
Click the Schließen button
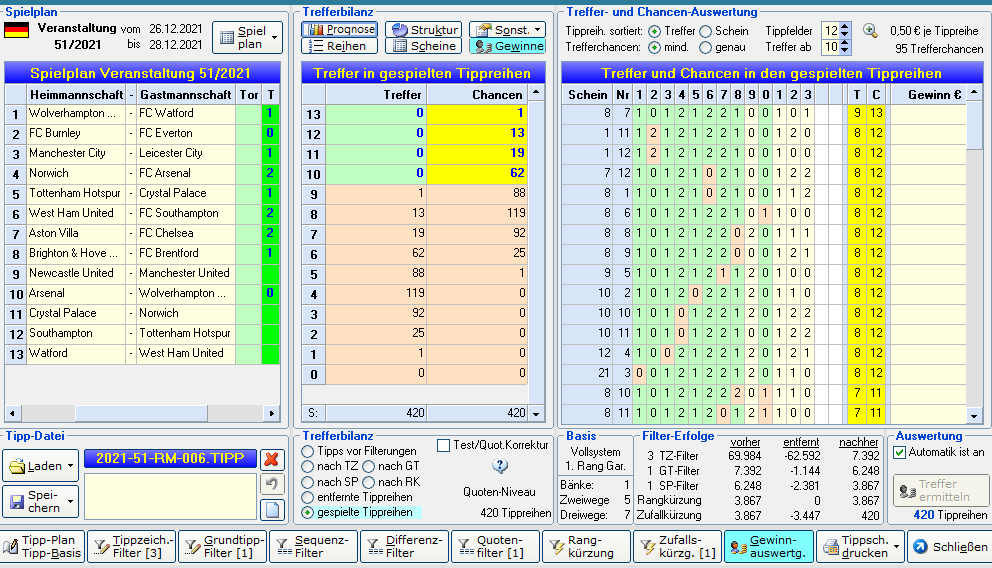950,546
